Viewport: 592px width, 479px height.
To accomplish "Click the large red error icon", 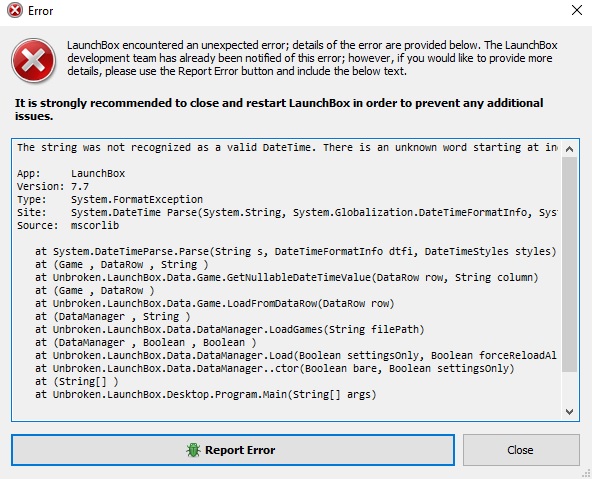I will [x=34, y=60].
